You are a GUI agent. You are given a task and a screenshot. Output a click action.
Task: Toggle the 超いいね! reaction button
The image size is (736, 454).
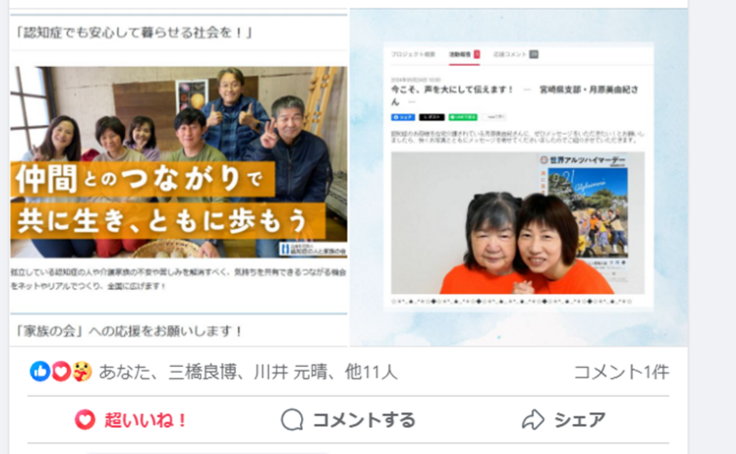click(x=131, y=420)
